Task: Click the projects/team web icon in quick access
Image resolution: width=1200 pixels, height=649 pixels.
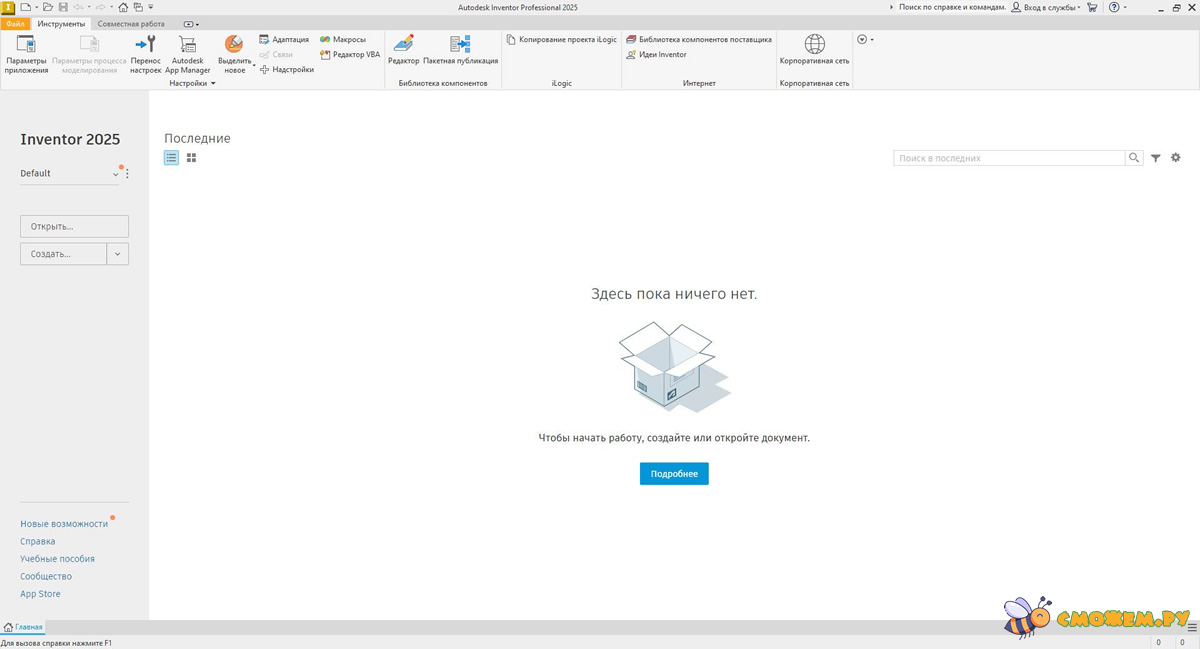Action: (138, 7)
